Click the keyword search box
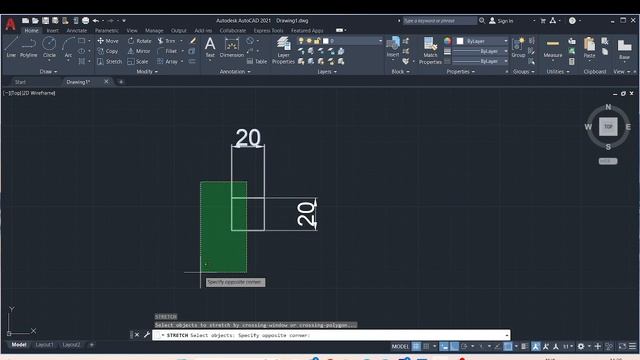 click(x=440, y=20)
